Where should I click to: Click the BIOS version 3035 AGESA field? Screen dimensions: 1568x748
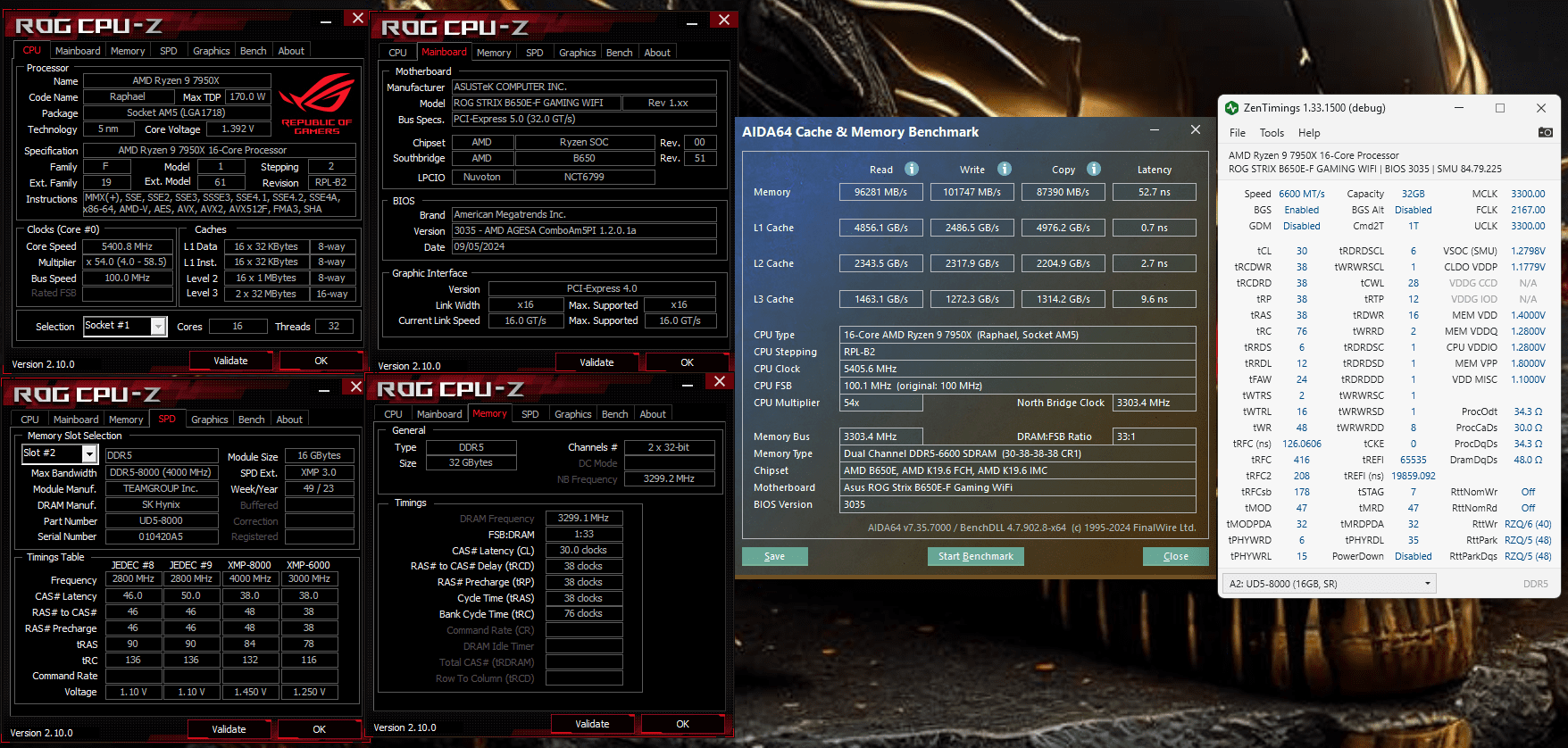[x=584, y=230]
